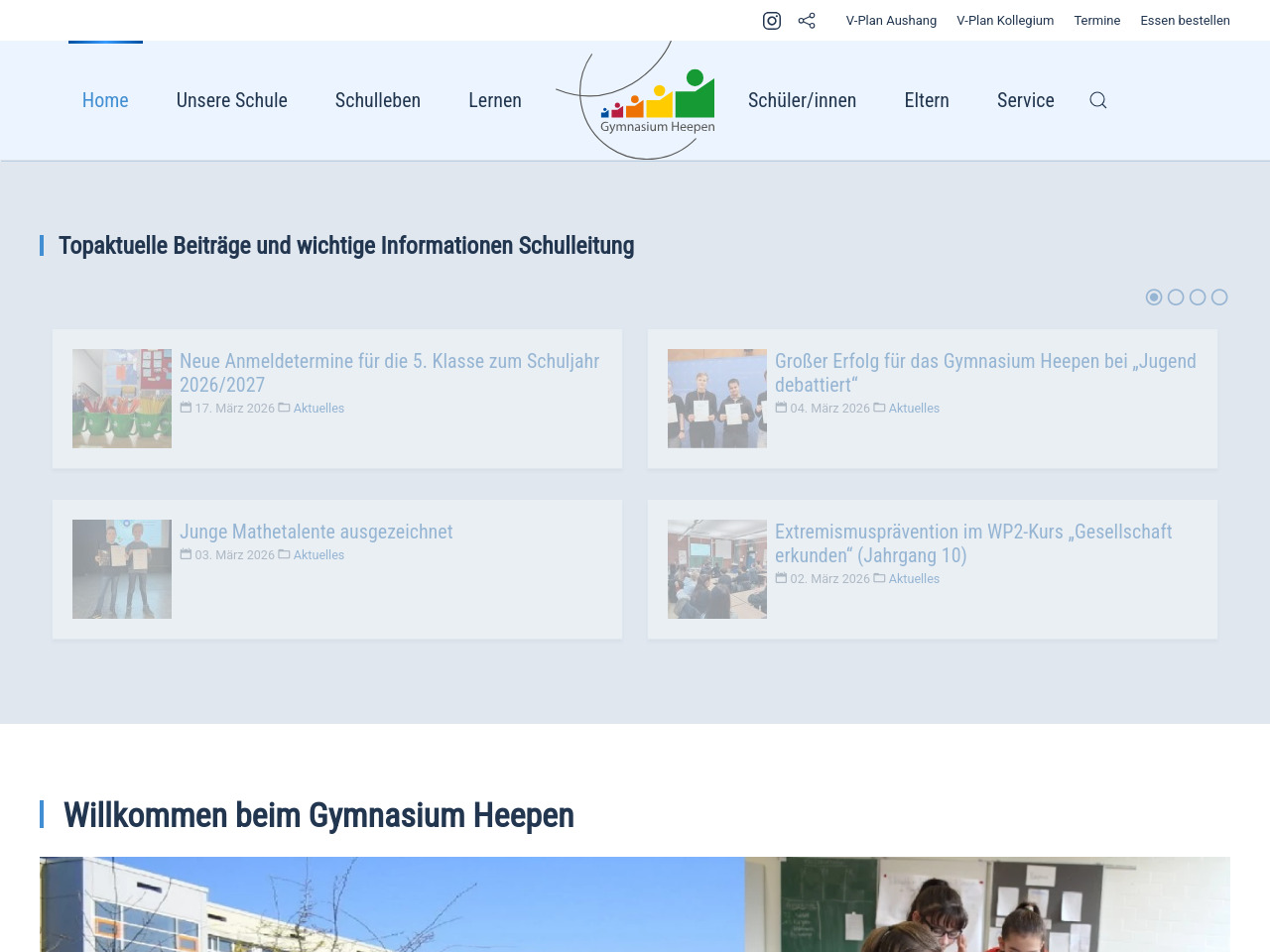Open search via magnifying glass icon

[x=1097, y=100]
